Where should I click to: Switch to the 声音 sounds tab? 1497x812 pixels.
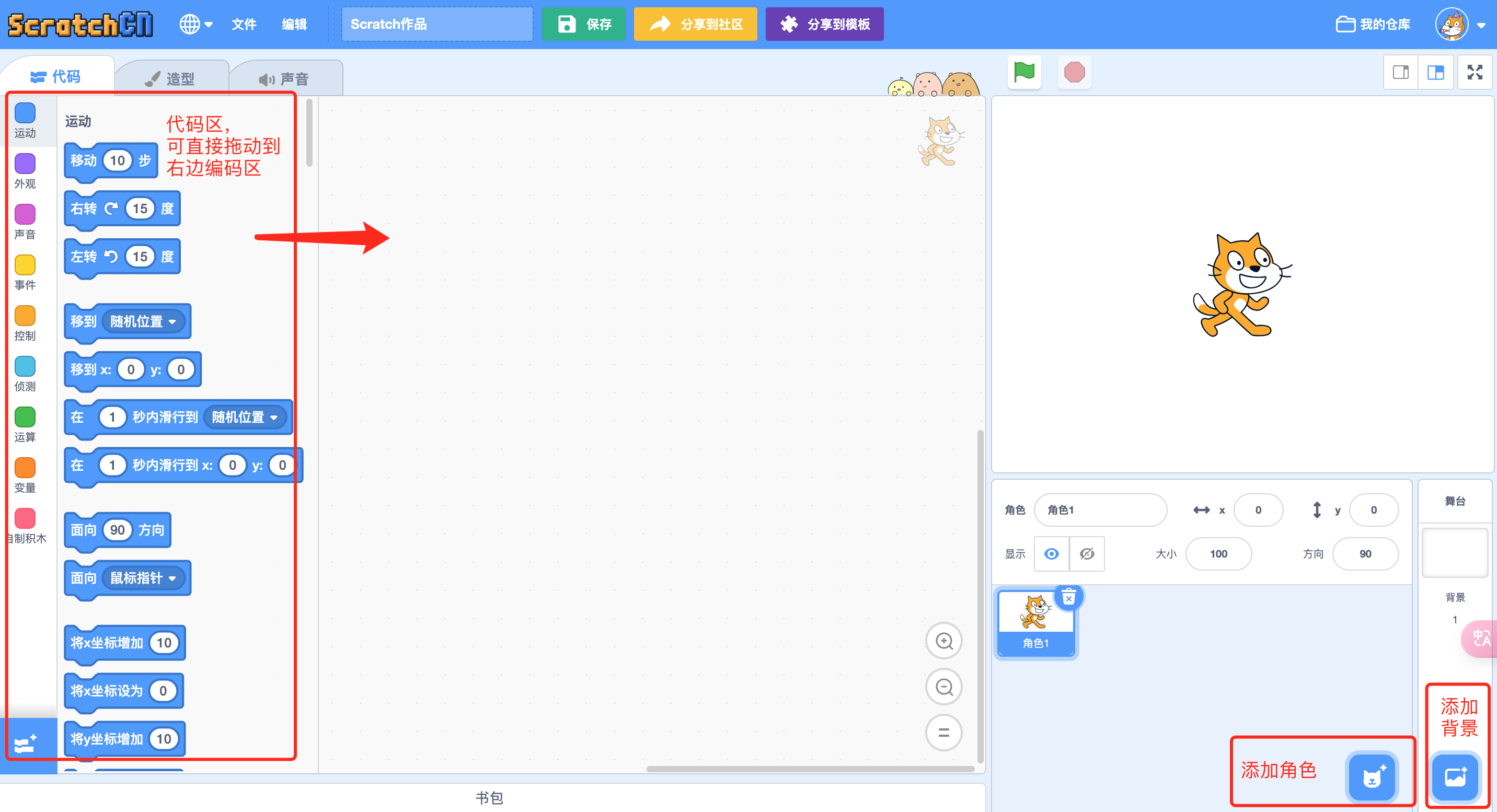[284, 78]
